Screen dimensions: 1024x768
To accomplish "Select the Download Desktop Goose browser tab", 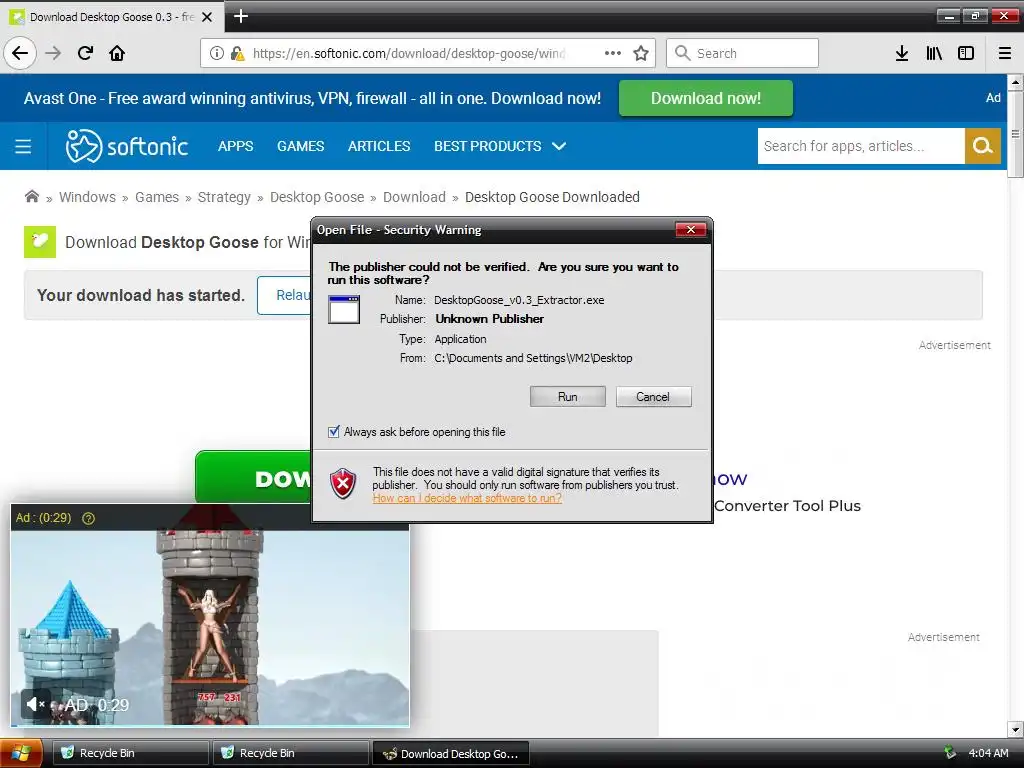I will (x=111, y=17).
